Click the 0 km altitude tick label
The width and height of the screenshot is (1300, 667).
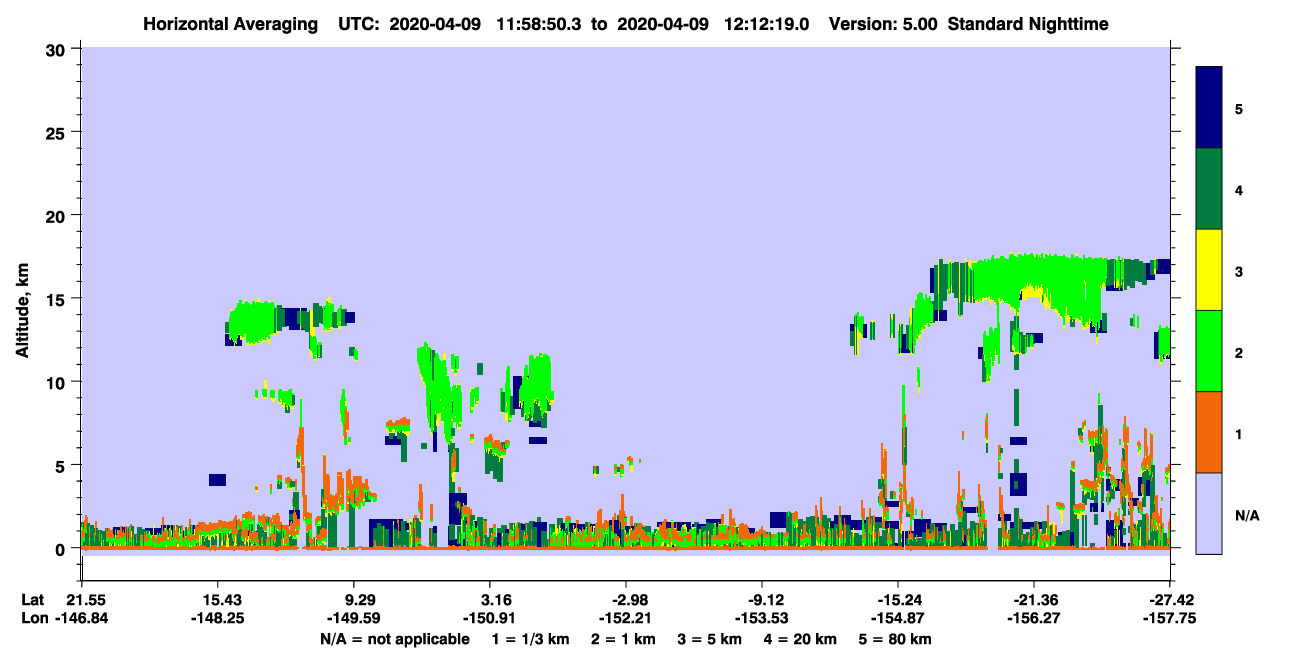point(62,549)
